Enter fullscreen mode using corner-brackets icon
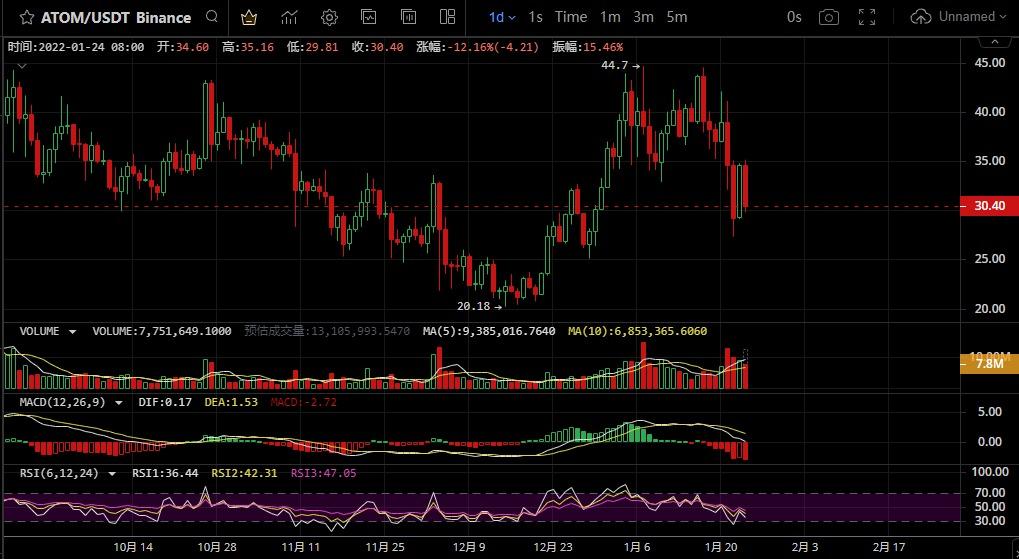The image size is (1019, 559). [867, 17]
